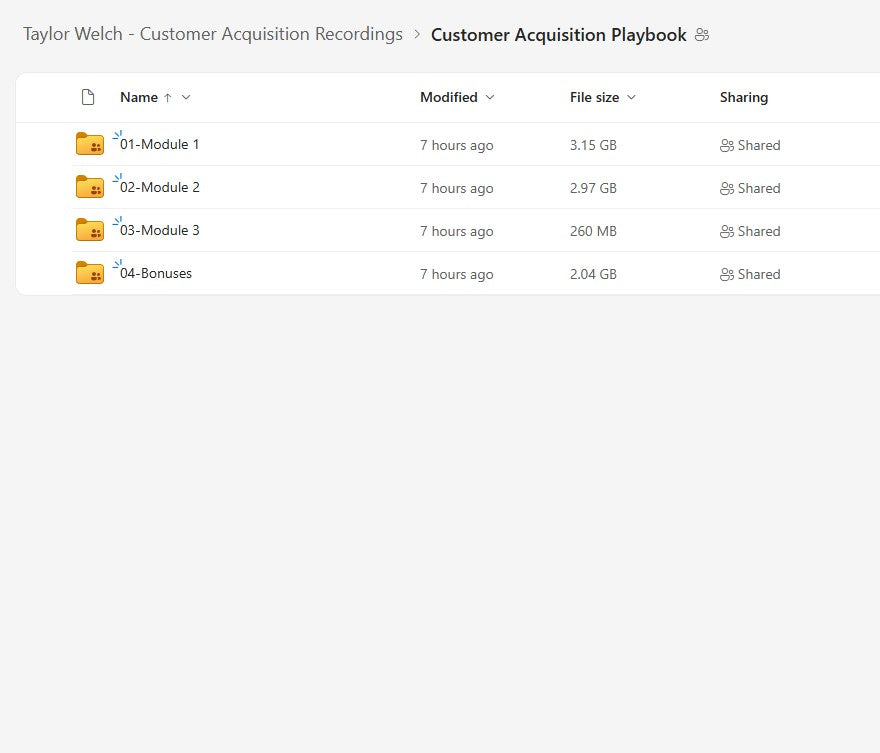Open the Name column dropdown

tap(186, 97)
